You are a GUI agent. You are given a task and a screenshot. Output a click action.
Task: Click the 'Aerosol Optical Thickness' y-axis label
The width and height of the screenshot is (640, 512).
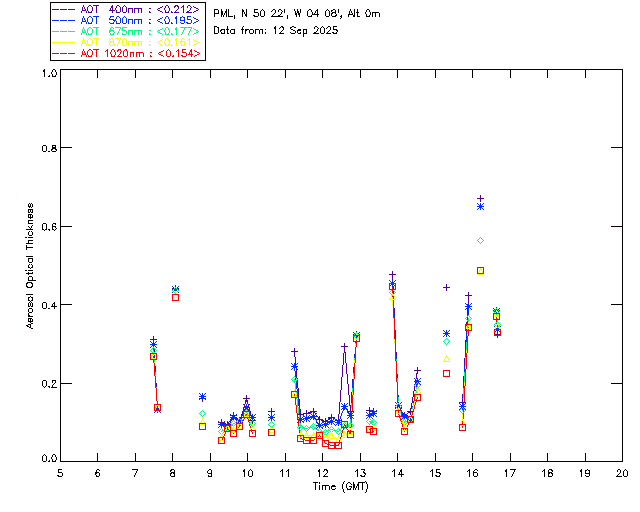click(30, 266)
